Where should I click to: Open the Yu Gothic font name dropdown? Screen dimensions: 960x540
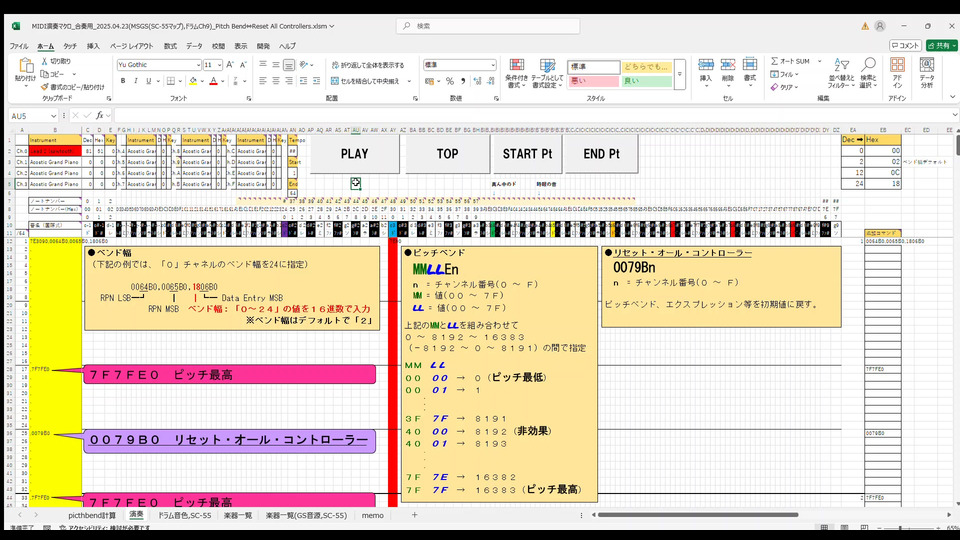pyautogui.click(x=197, y=65)
